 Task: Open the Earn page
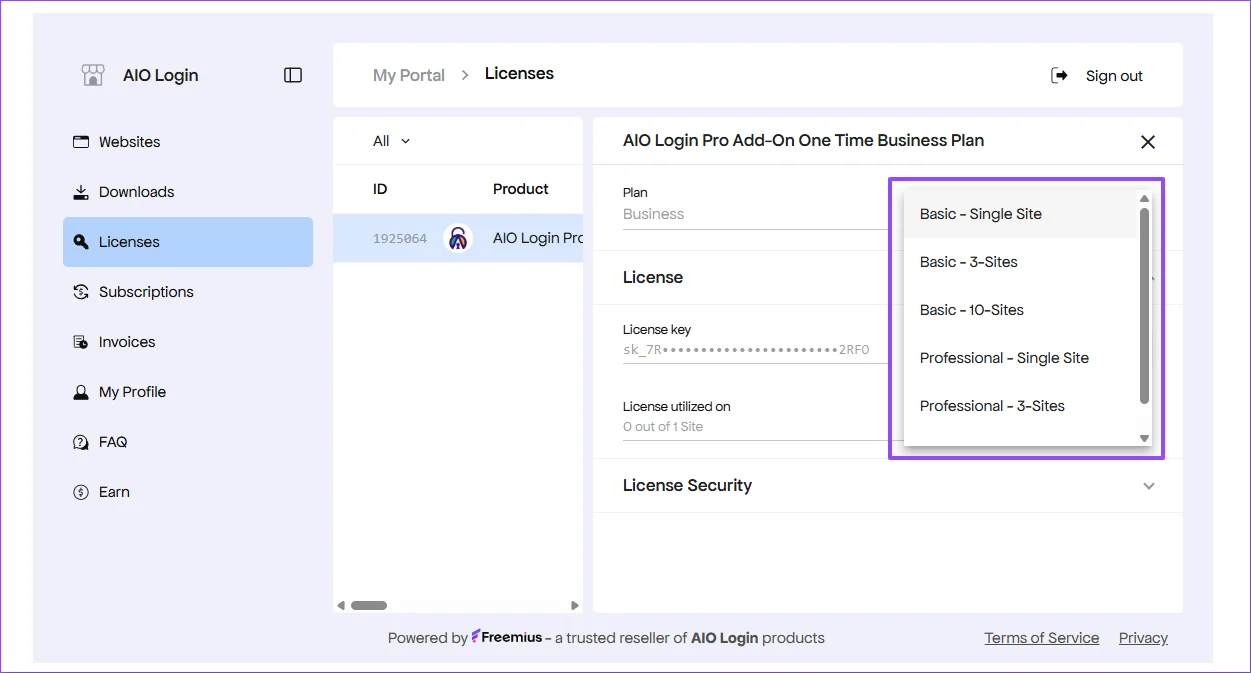188,492
